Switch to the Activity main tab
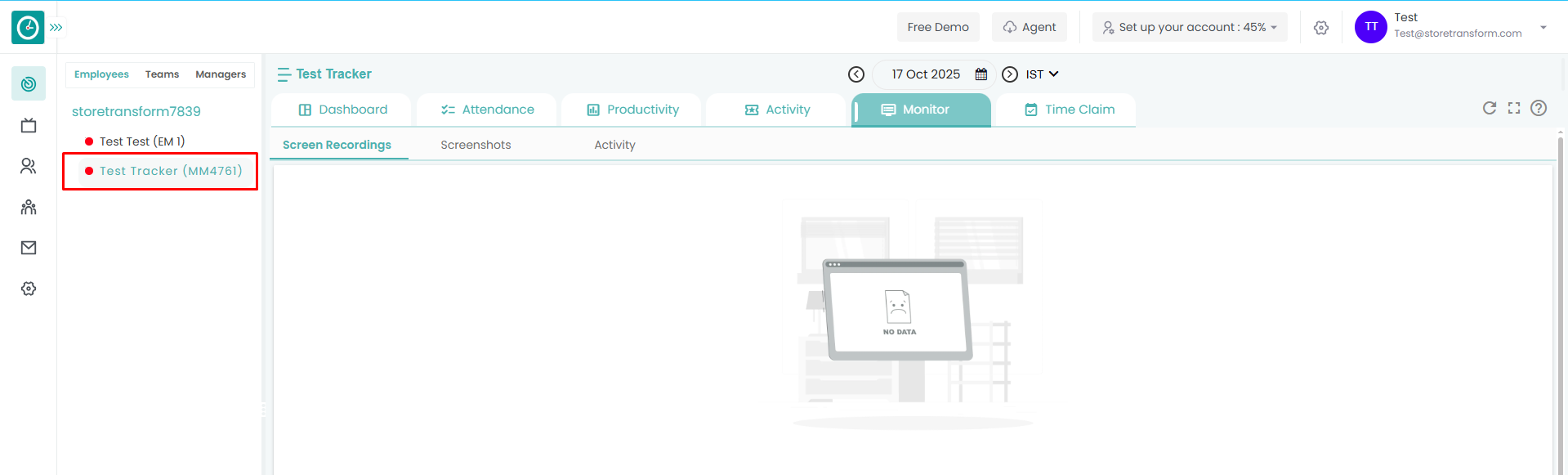This screenshot has width=1568, height=475. [776, 110]
